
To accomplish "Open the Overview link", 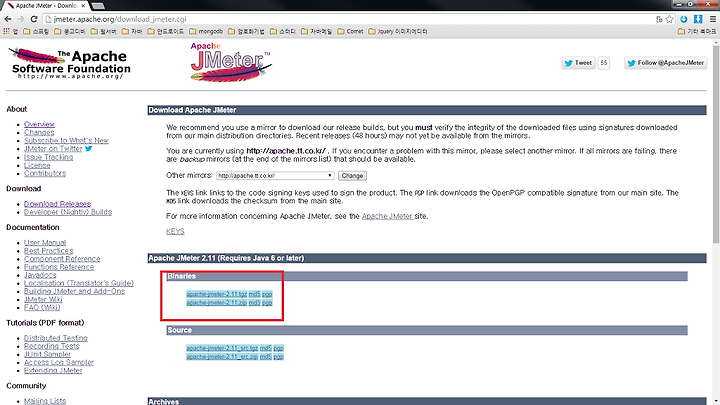I will (x=39, y=124).
